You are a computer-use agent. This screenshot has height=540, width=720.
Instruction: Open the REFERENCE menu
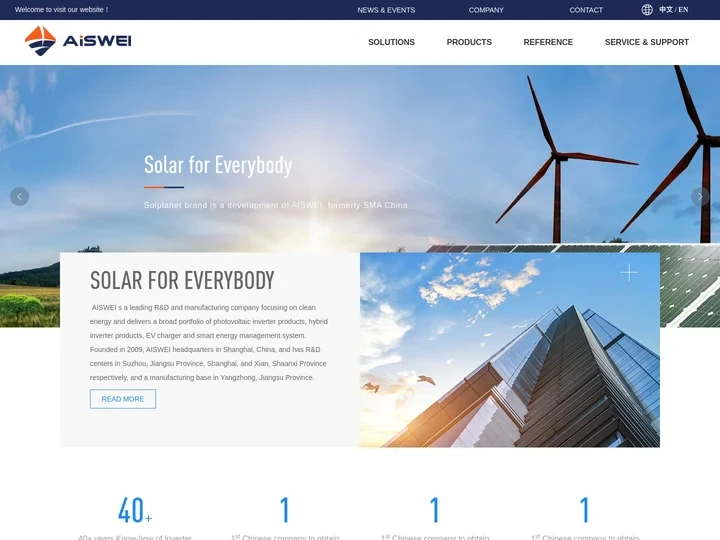[548, 42]
